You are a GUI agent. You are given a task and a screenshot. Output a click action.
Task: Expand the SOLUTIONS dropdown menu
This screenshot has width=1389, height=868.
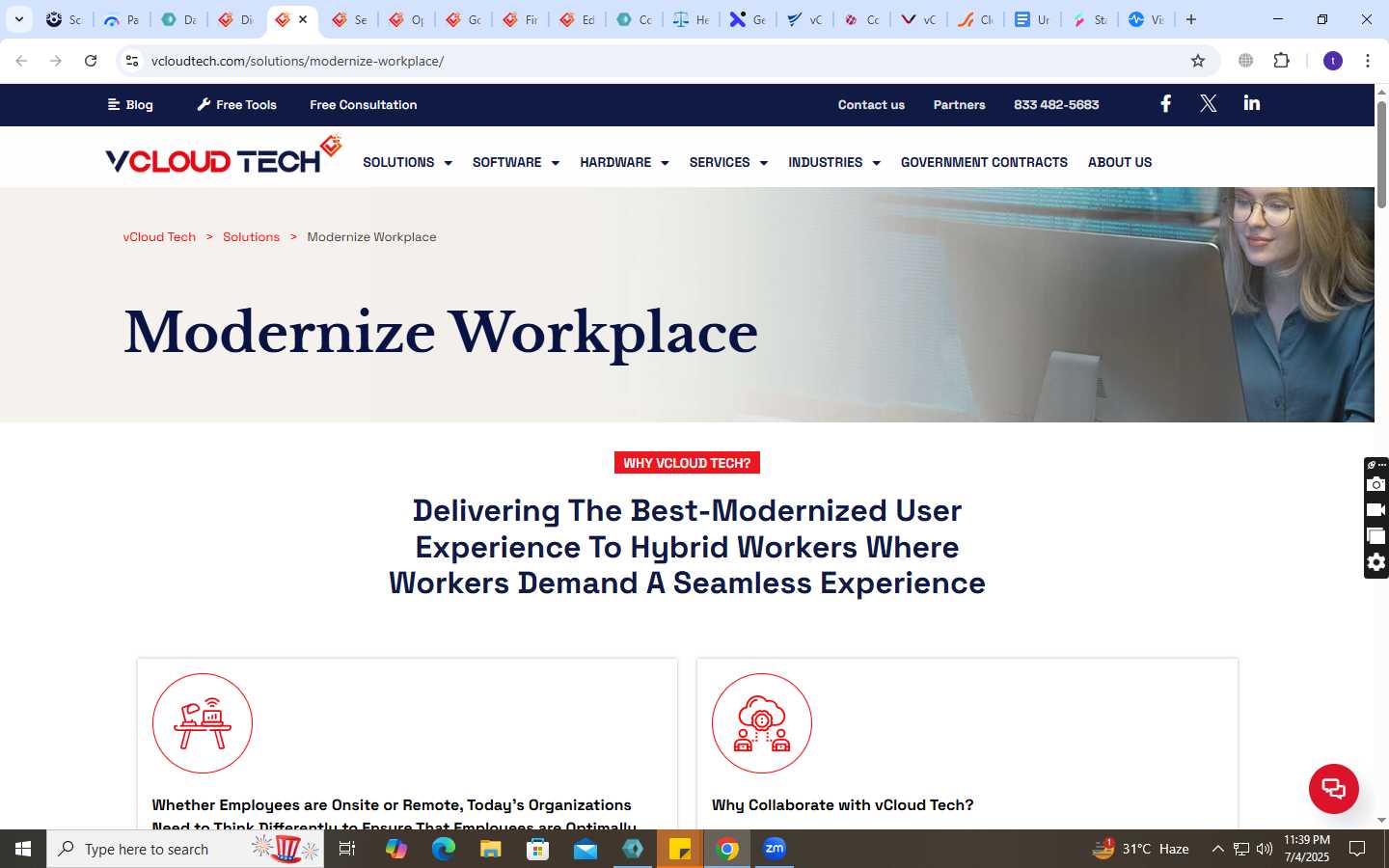407,162
